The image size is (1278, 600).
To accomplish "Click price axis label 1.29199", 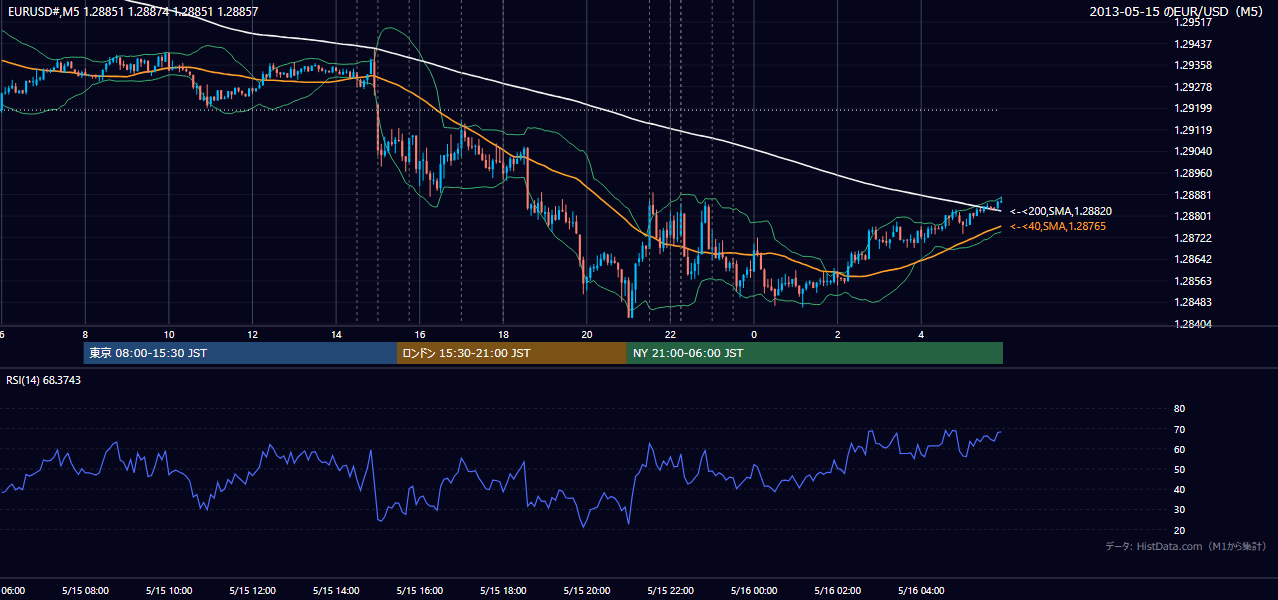I will point(1193,109).
